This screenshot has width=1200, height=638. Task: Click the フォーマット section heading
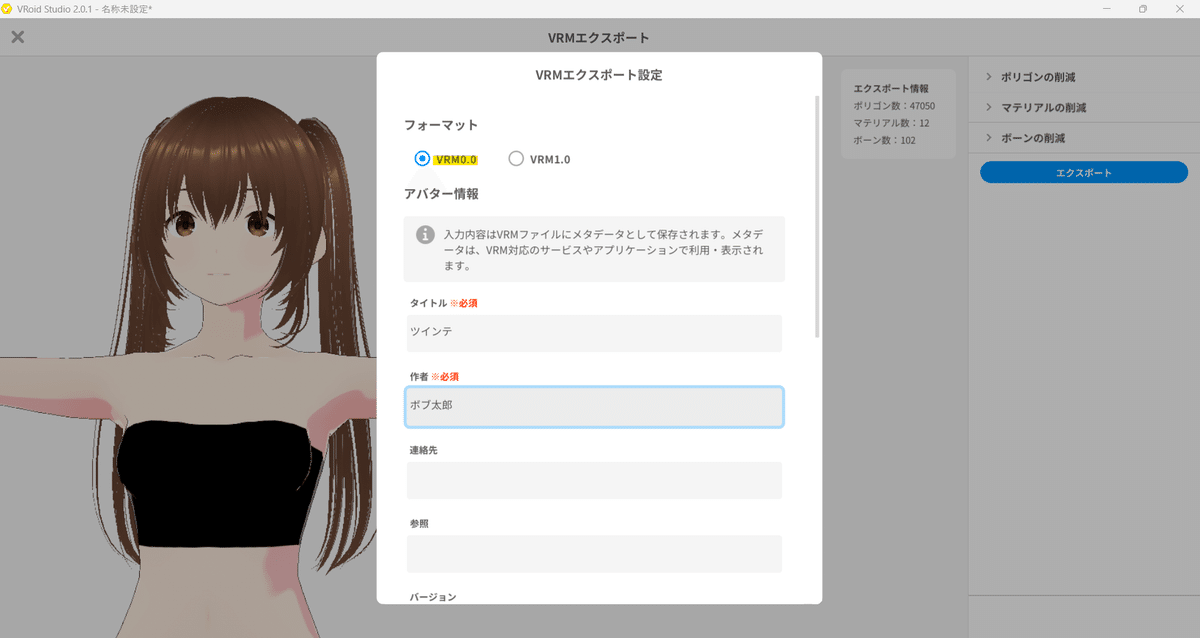click(441, 125)
